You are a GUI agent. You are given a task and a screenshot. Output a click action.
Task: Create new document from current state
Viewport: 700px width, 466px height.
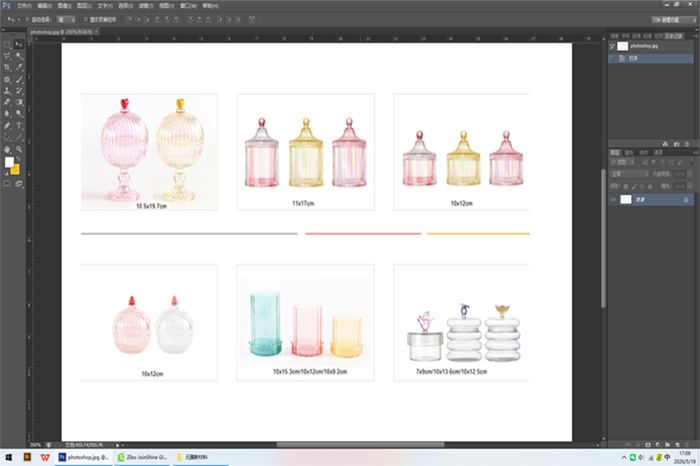click(x=665, y=144)
